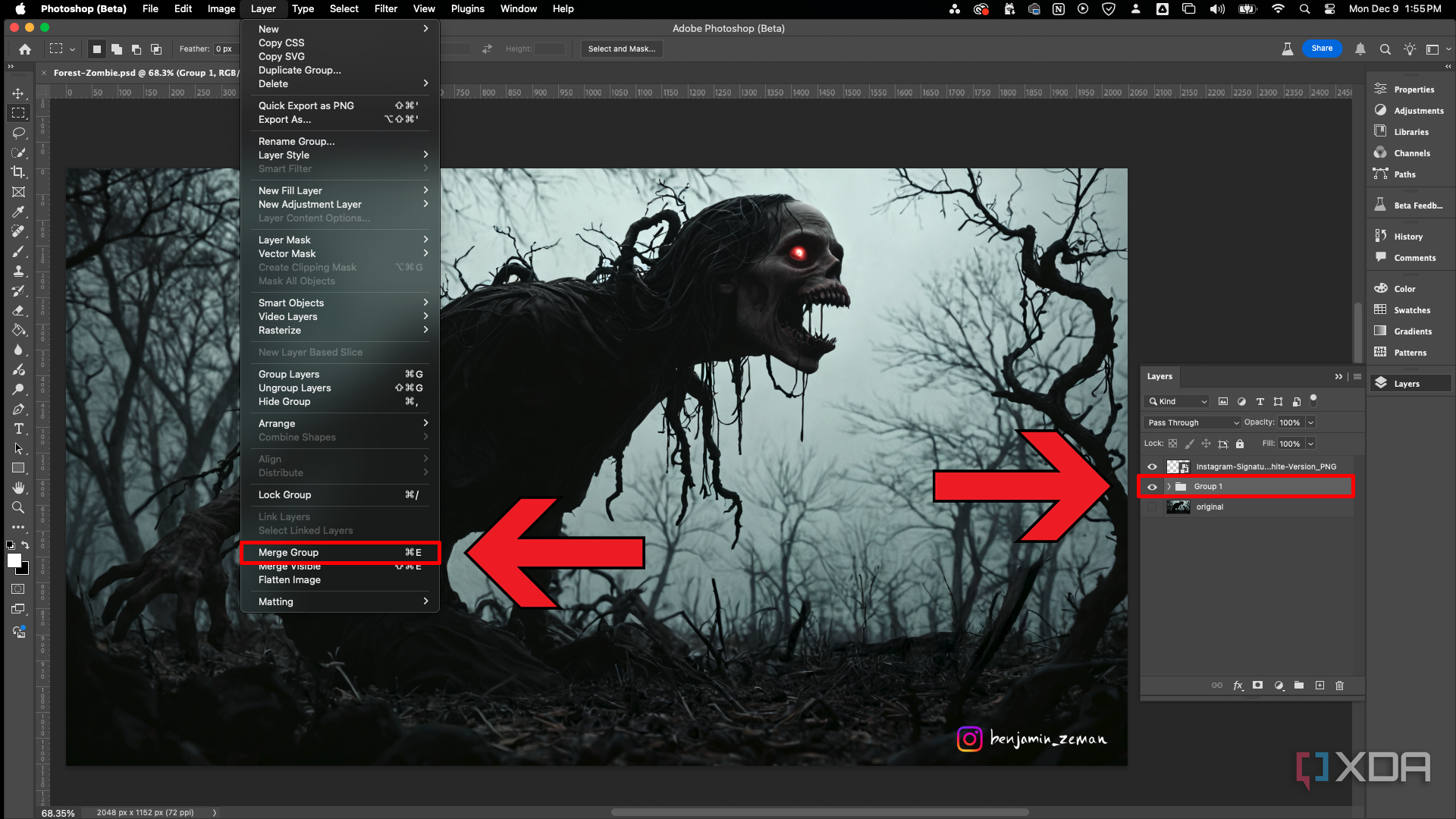
Task: Expand the Group 1 folder chevron
Action: pyautogui.click(x=1169, y=487)
